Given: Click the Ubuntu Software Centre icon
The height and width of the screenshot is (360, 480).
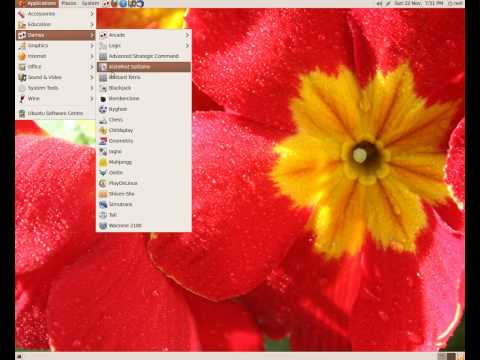Looking at the screenshot, I should (22, 113).
